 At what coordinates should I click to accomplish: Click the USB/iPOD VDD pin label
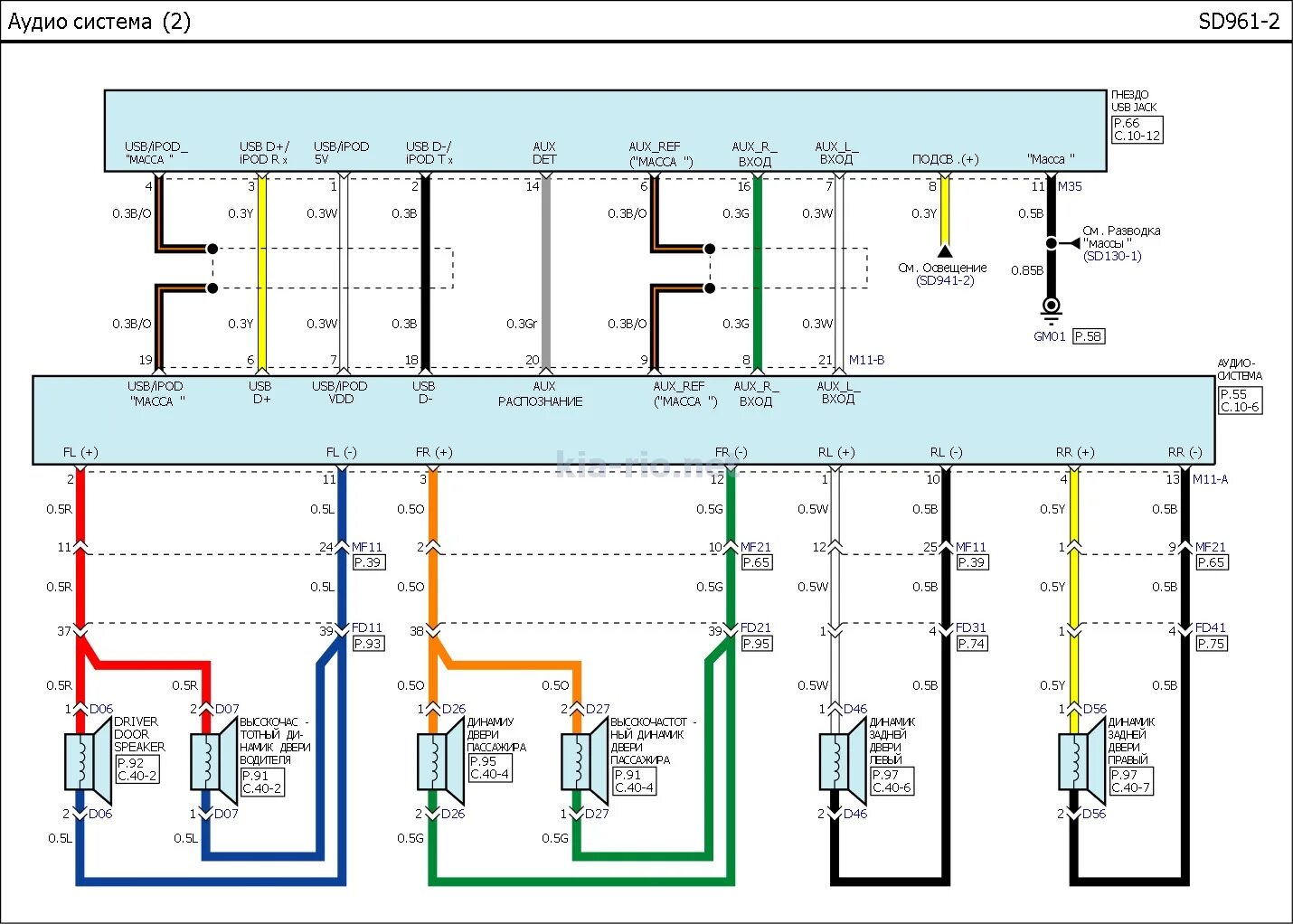coord(340,392)
